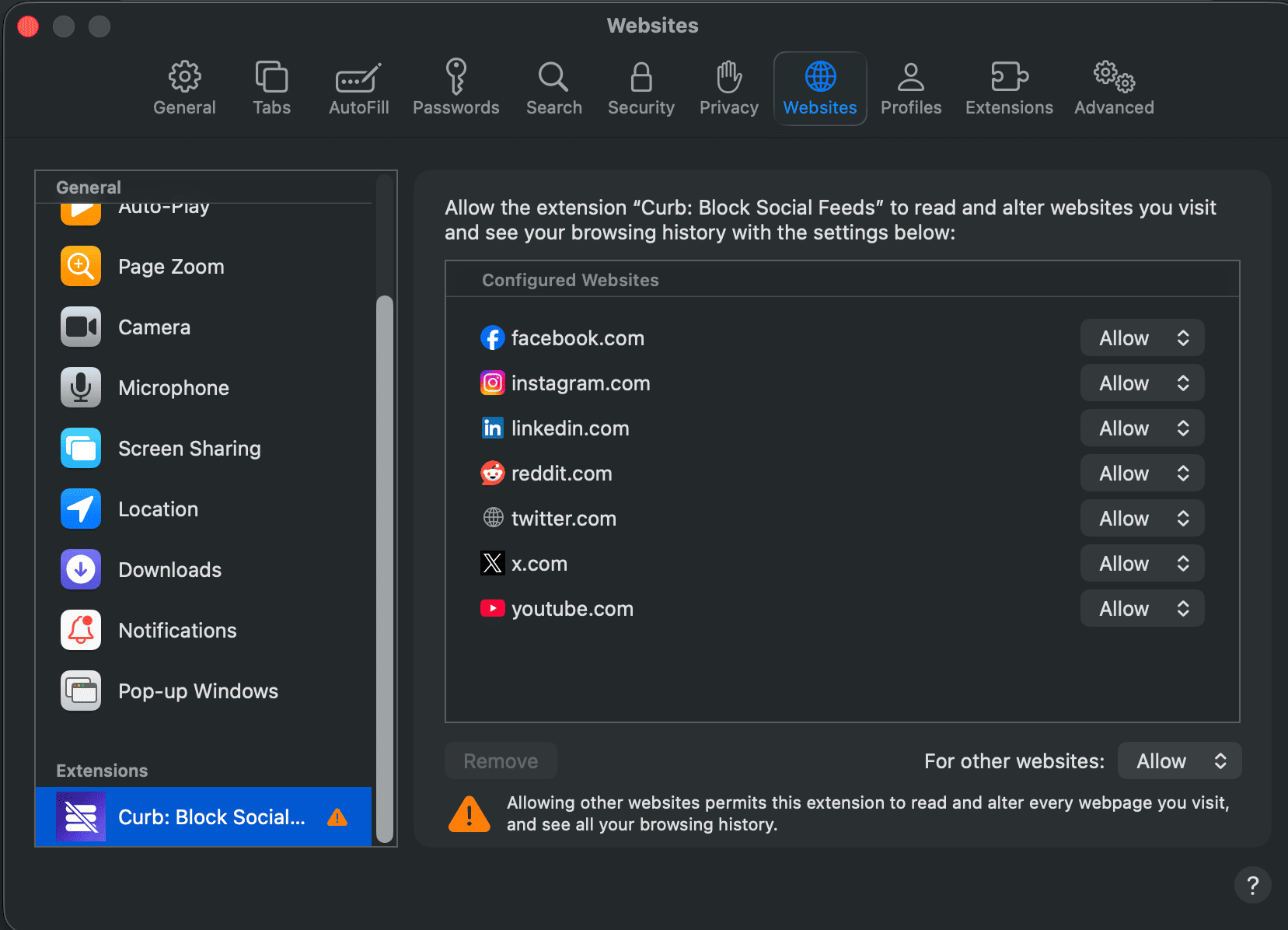Select Location in the sidebar
1288x930 pixels.
[x=204, y=509]
